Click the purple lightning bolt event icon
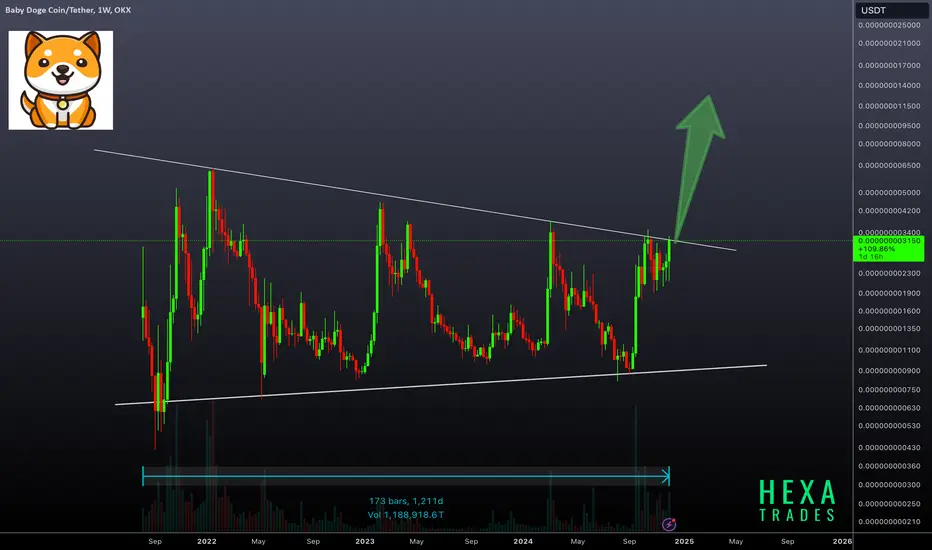932x550 pixels. click(x=669, y=524)
